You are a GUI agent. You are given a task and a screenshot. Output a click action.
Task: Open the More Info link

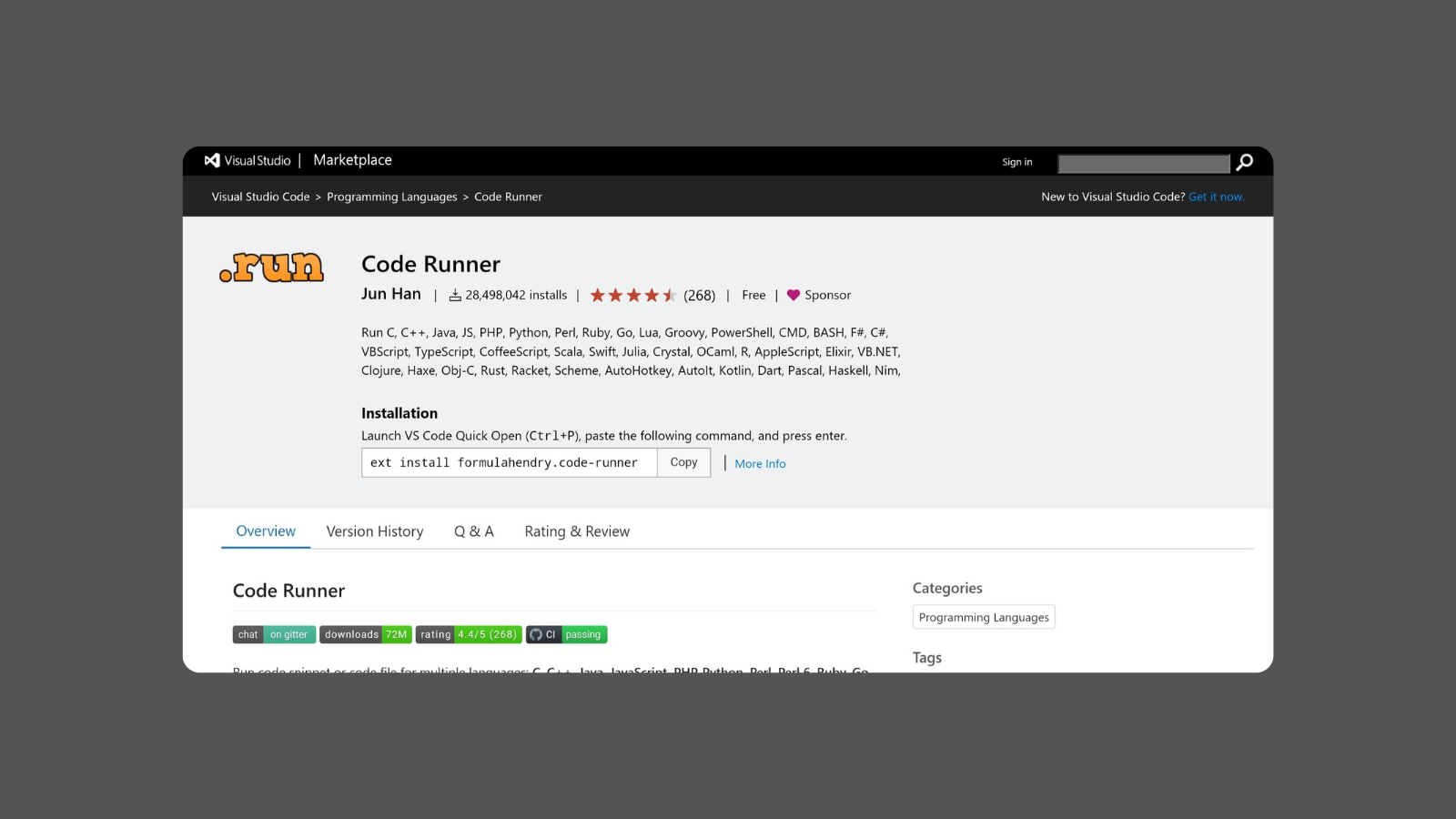tap(760, 463)
